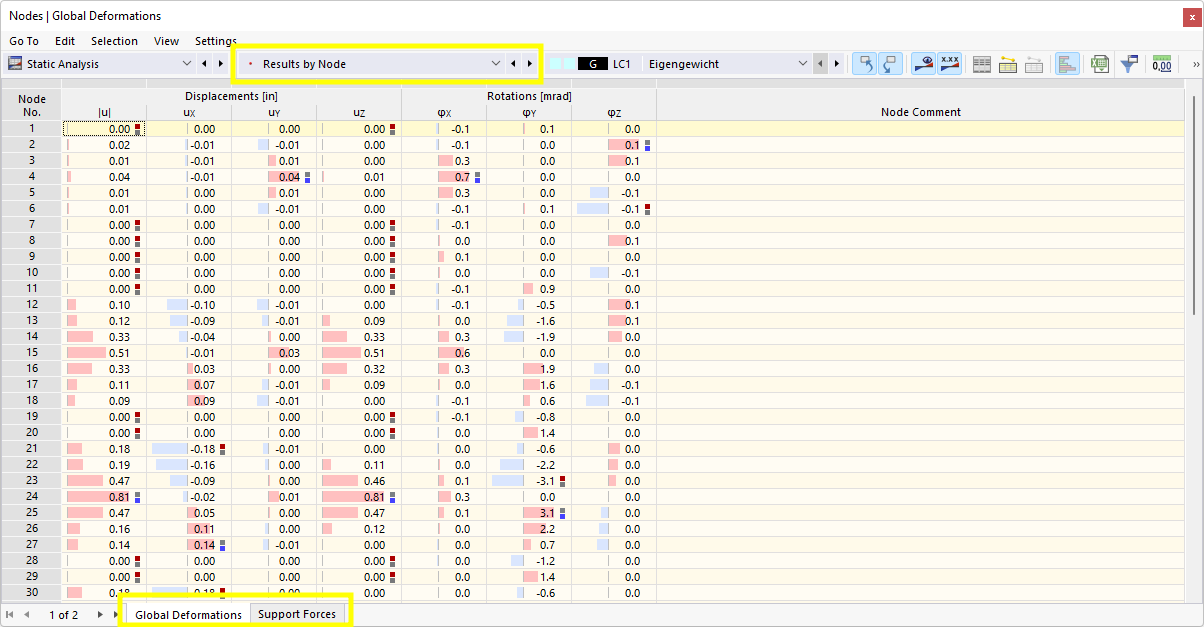Viewport: 1204px width, 627px height.
Task: Click the yellow member results table icon
Action: point(1007,63)
